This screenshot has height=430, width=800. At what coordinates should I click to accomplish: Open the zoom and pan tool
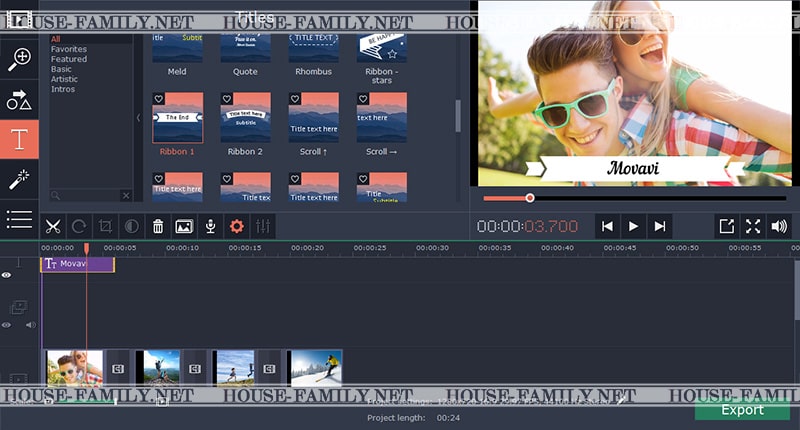coord(19,59)
